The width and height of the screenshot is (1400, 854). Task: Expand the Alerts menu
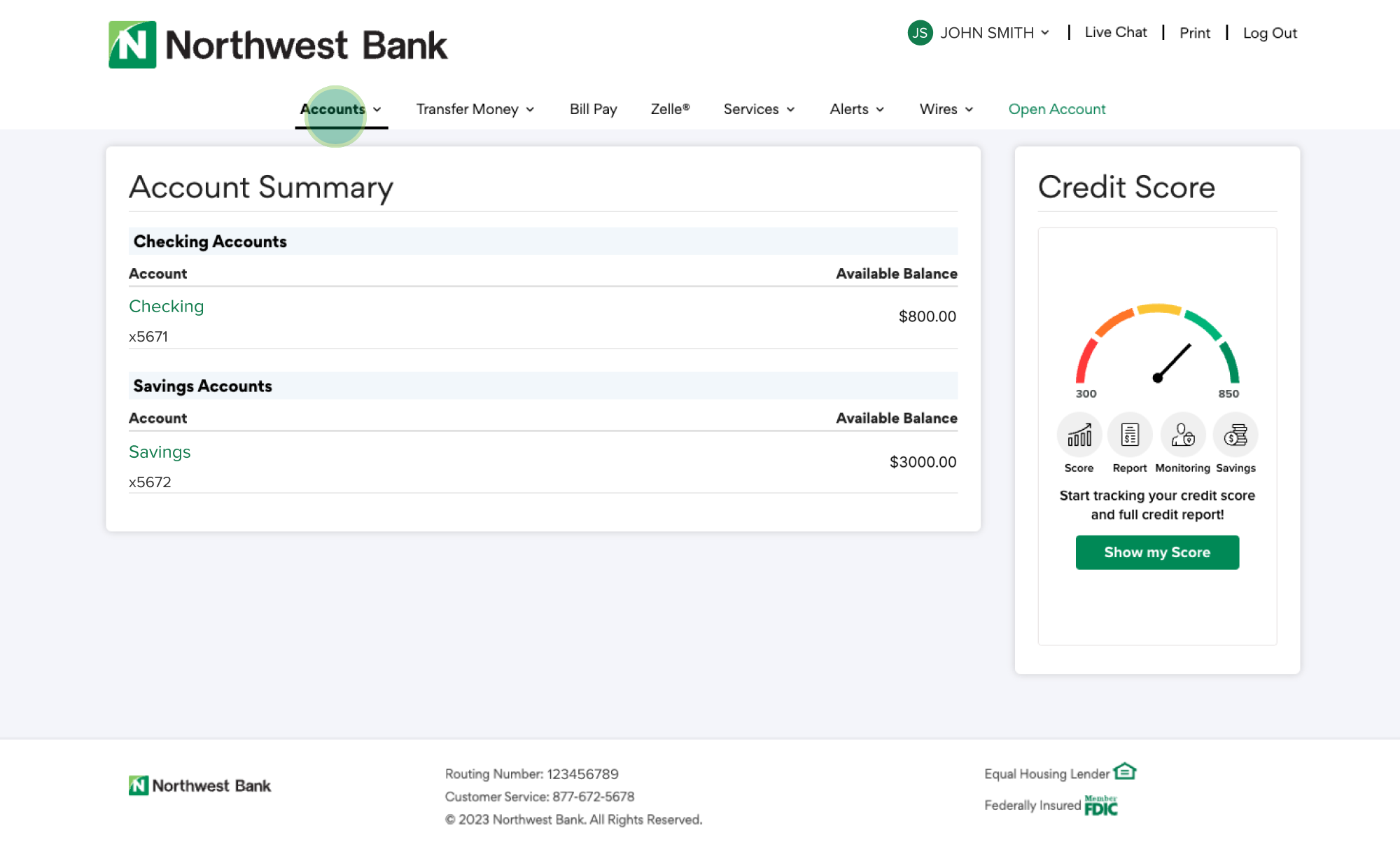coord(857,109)
